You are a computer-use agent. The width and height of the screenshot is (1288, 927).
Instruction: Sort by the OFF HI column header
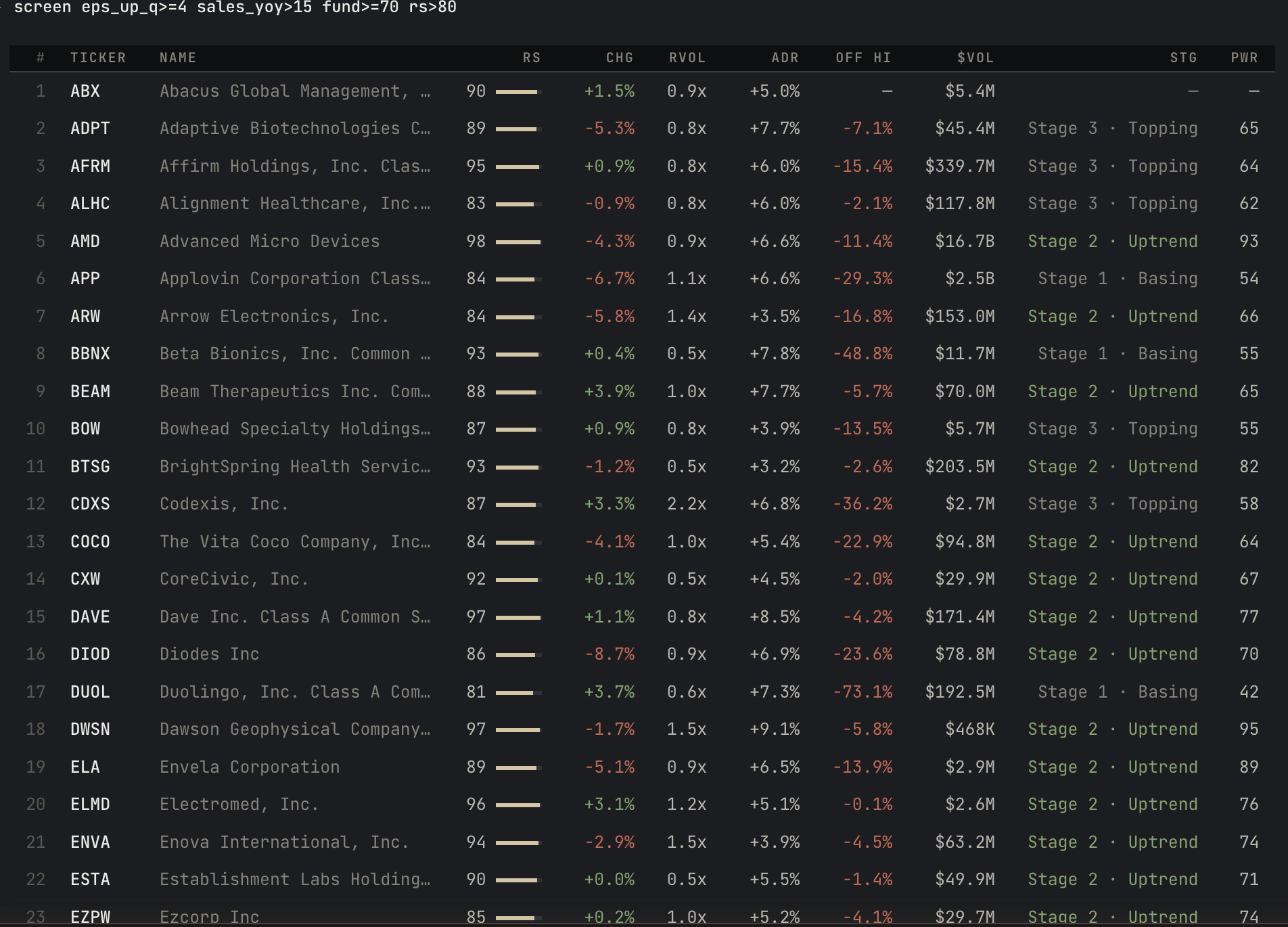click(x=863, y=58)
